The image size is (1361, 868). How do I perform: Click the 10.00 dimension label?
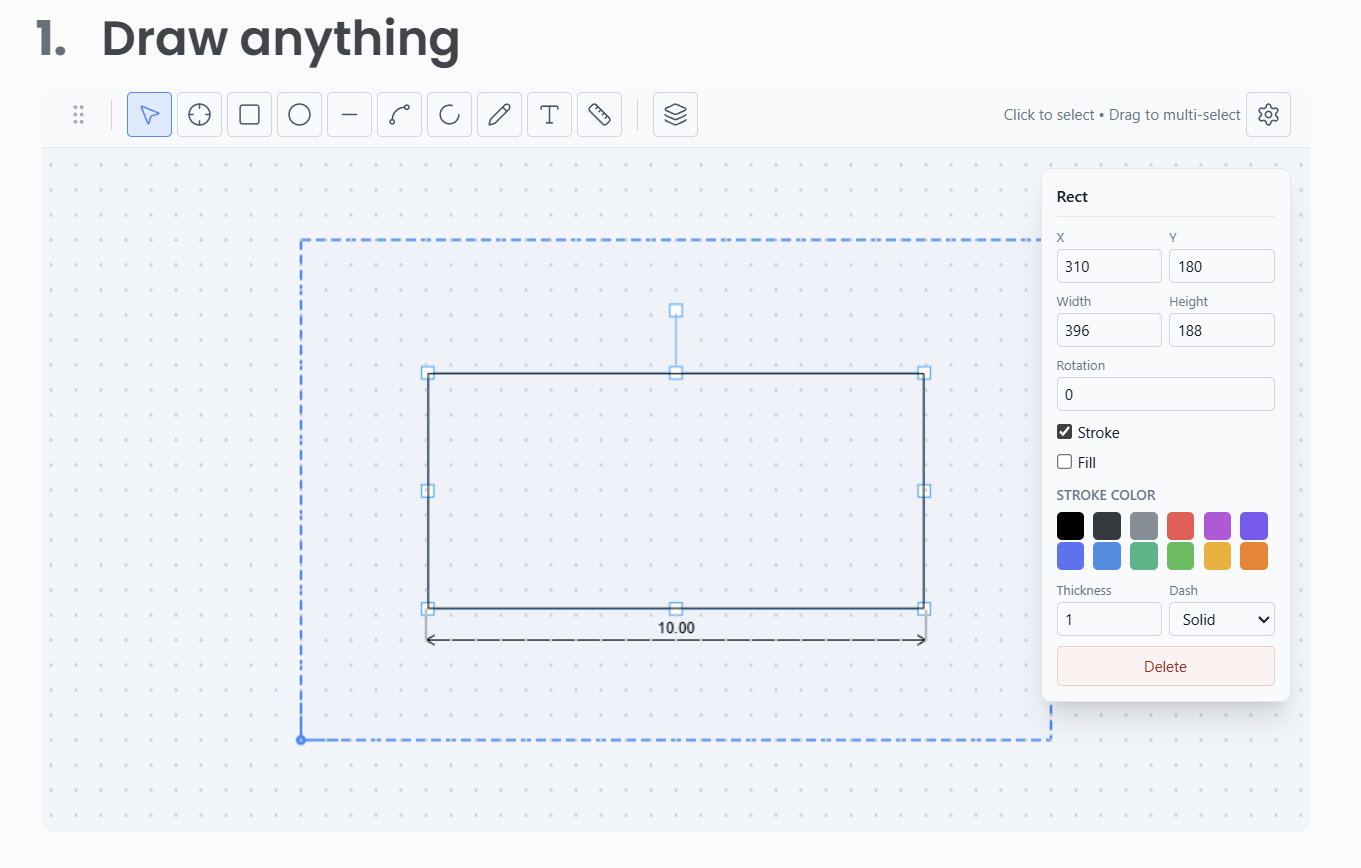676,628
